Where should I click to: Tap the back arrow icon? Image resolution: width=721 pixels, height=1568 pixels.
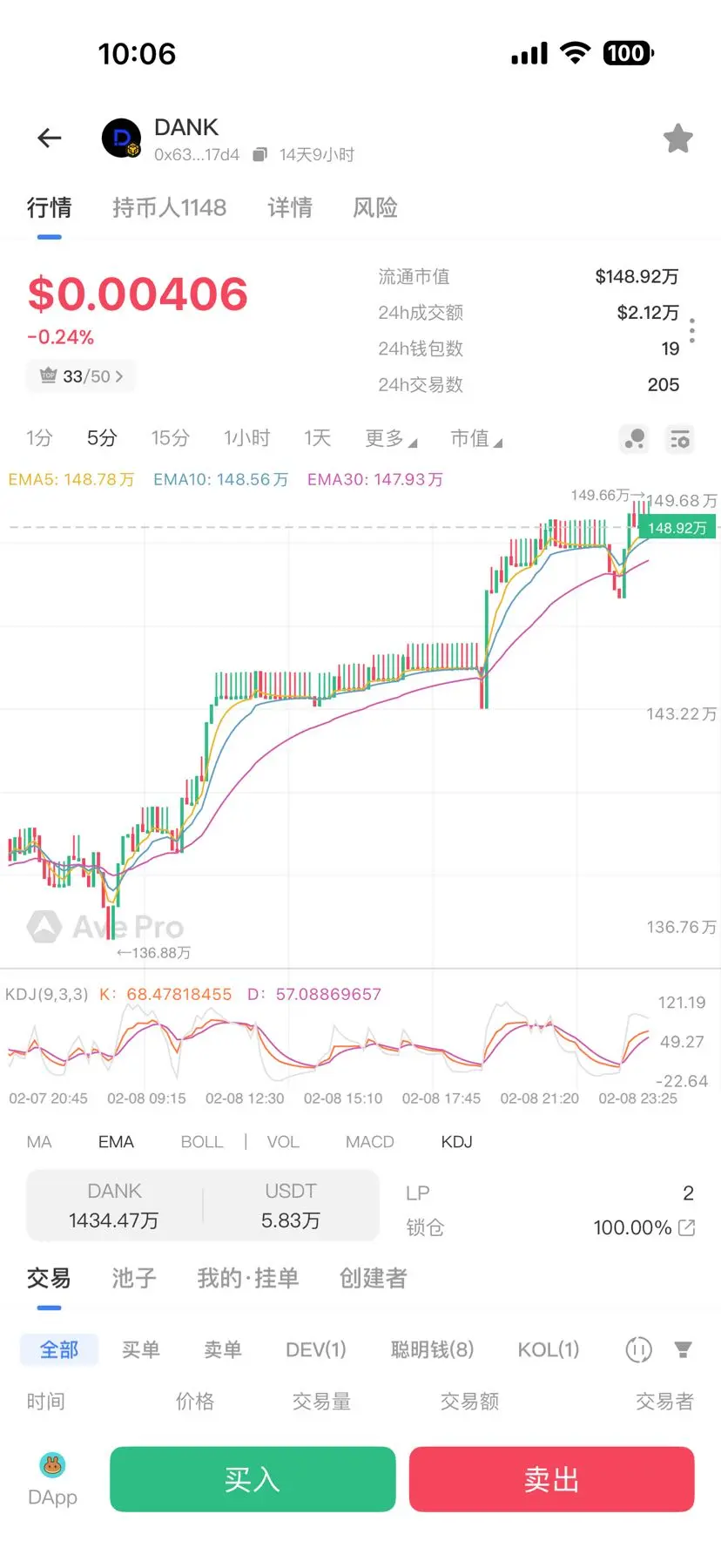point(50,138)
